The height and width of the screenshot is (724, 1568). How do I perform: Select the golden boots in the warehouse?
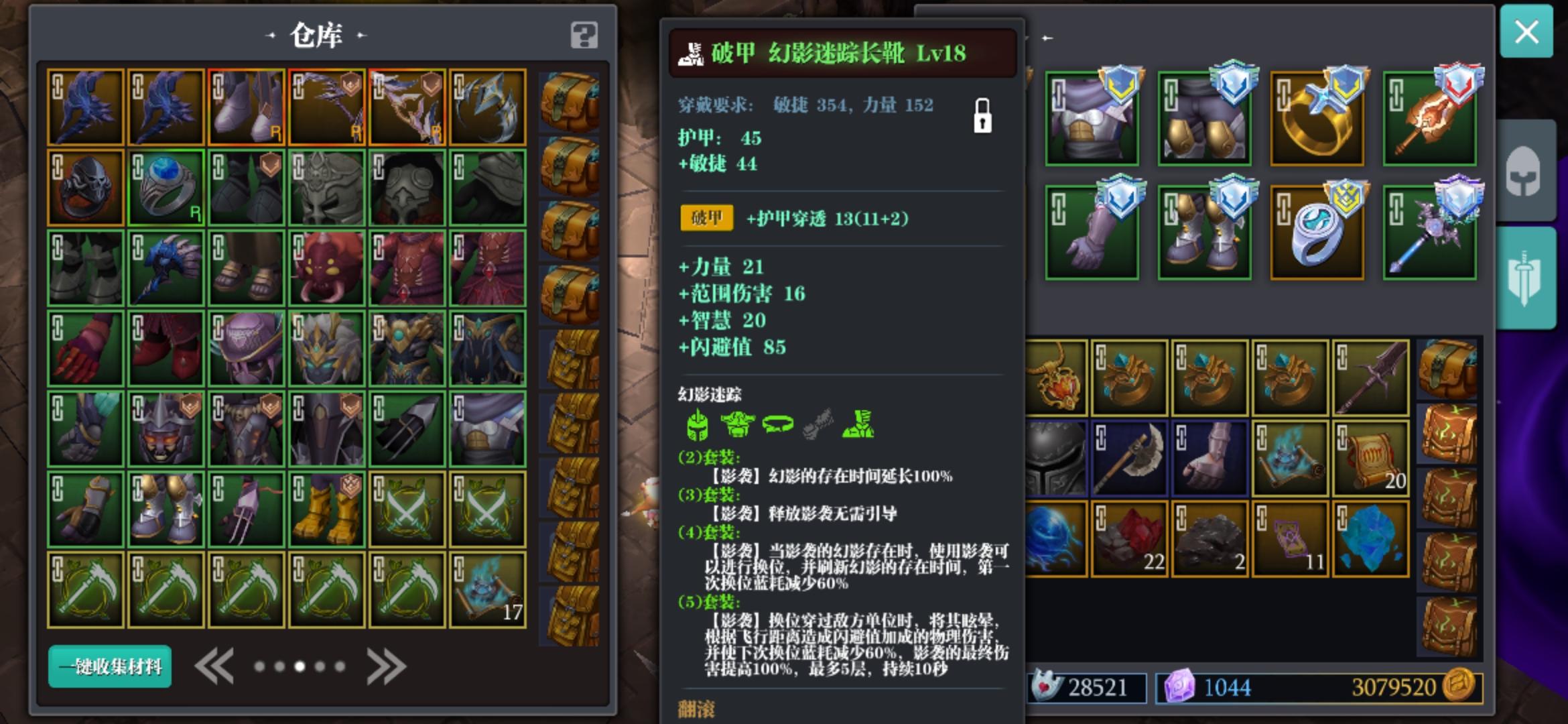tap(326, 509)
